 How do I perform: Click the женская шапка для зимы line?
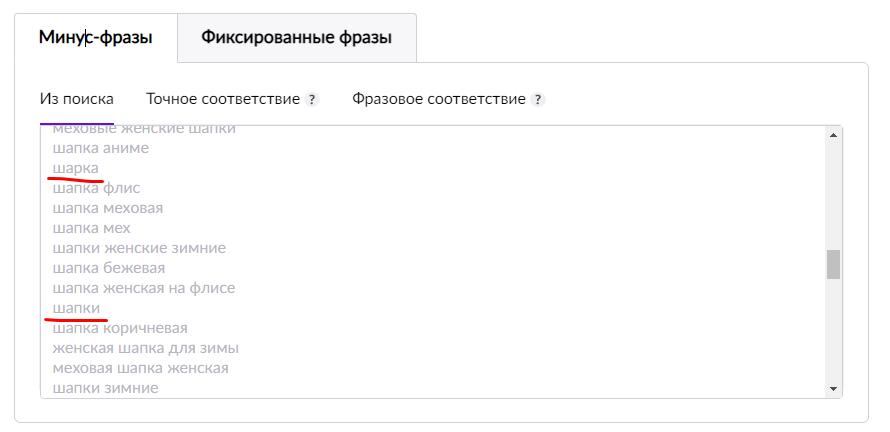pos(145,348)
